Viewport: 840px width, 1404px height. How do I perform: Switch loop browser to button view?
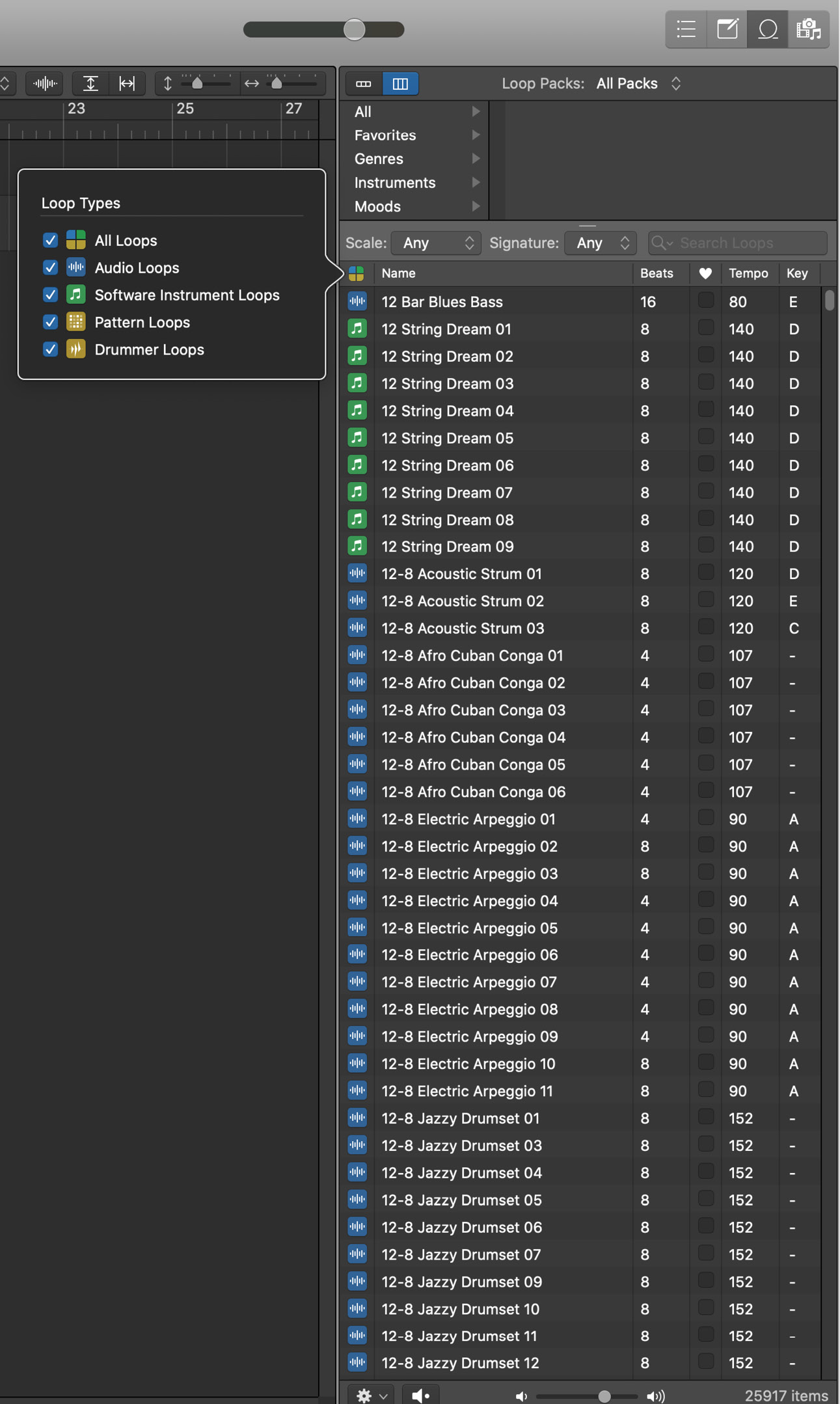coord(364,83)
